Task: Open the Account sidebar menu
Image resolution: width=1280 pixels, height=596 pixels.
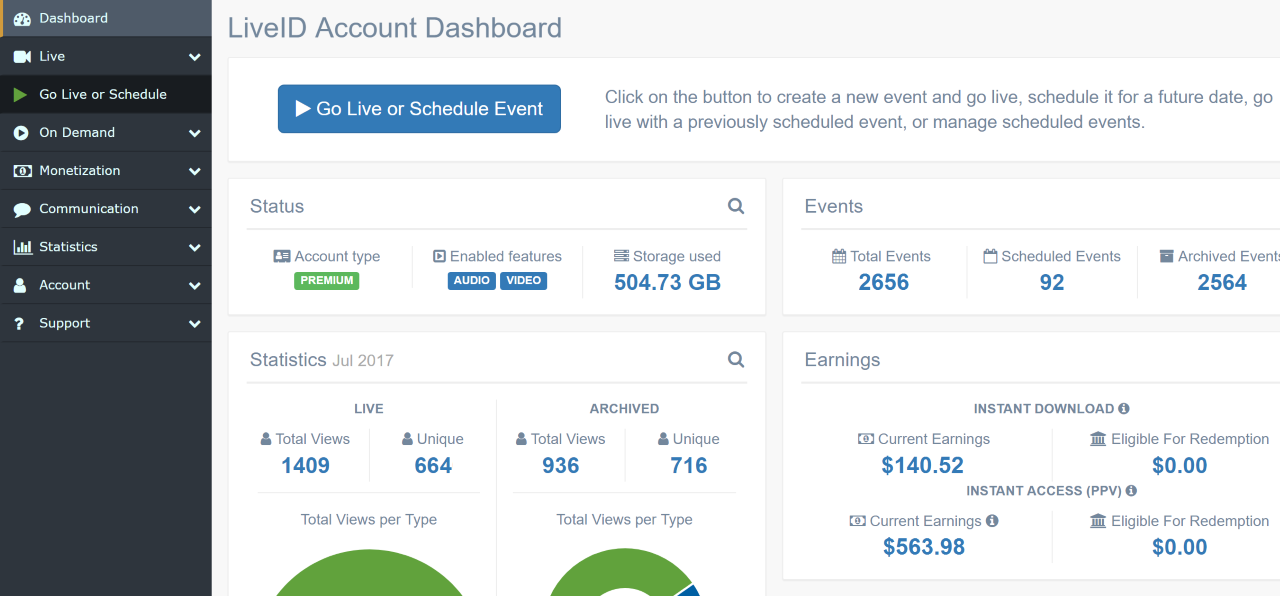Action: [x=64, y=285]
